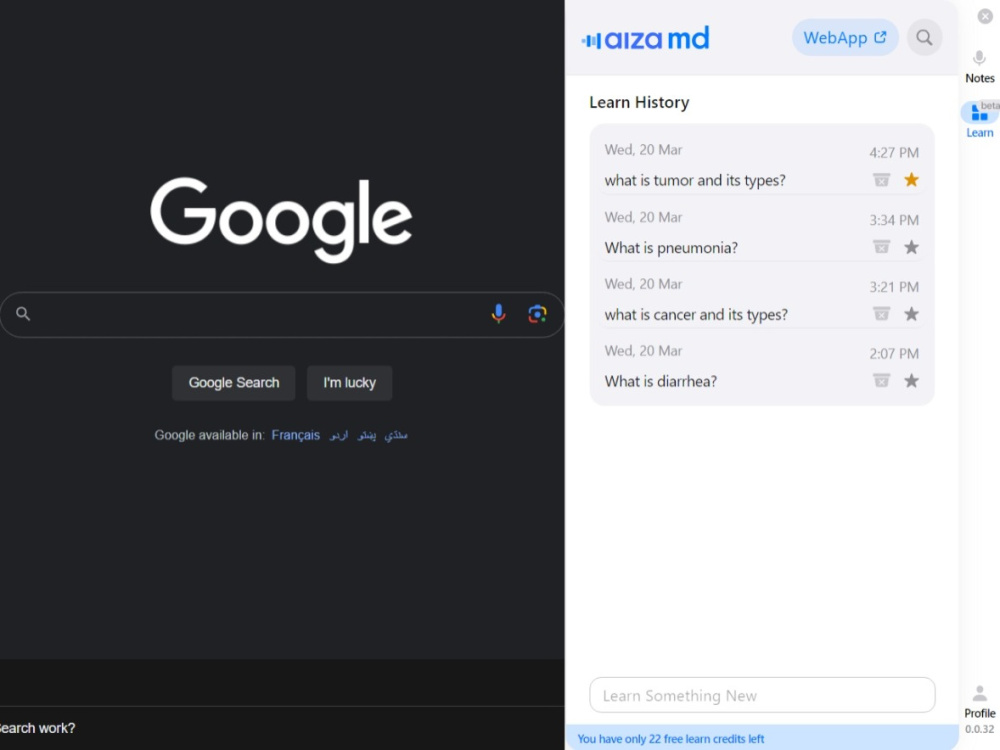
Task: Archive the What is diarrhea entry
Action: tap(881, 381)
